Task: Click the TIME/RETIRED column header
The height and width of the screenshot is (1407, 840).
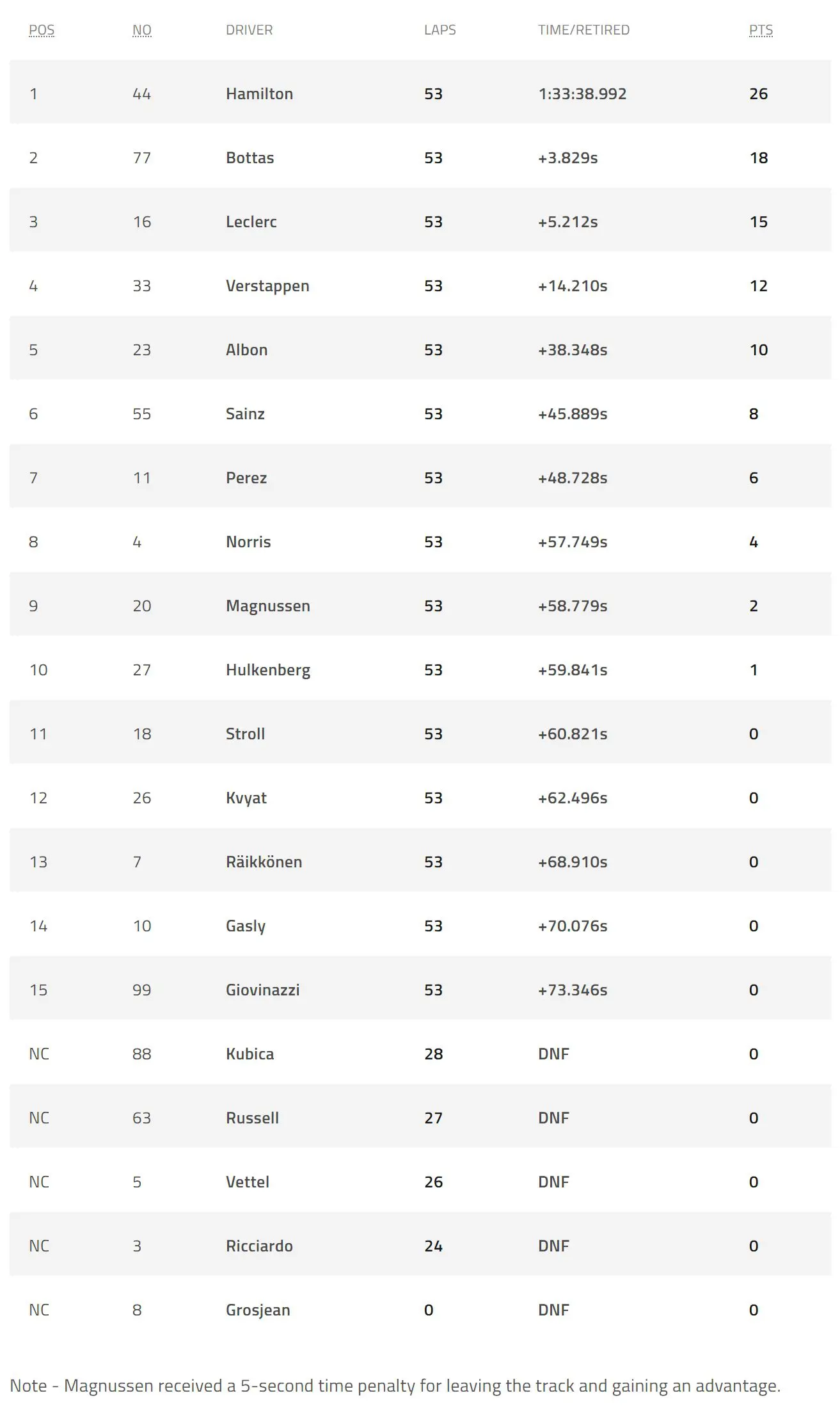Action: pyautogui.click(x=583, y=30)
